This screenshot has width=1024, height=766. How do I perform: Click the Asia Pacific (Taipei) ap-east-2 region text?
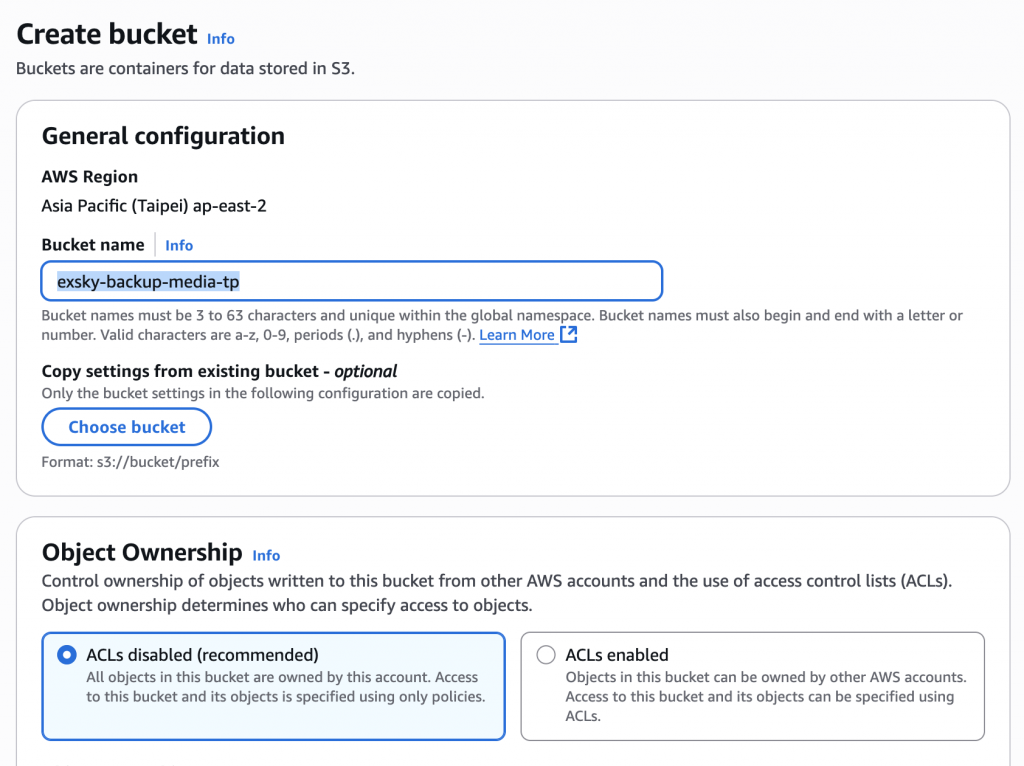coord(154,206)
